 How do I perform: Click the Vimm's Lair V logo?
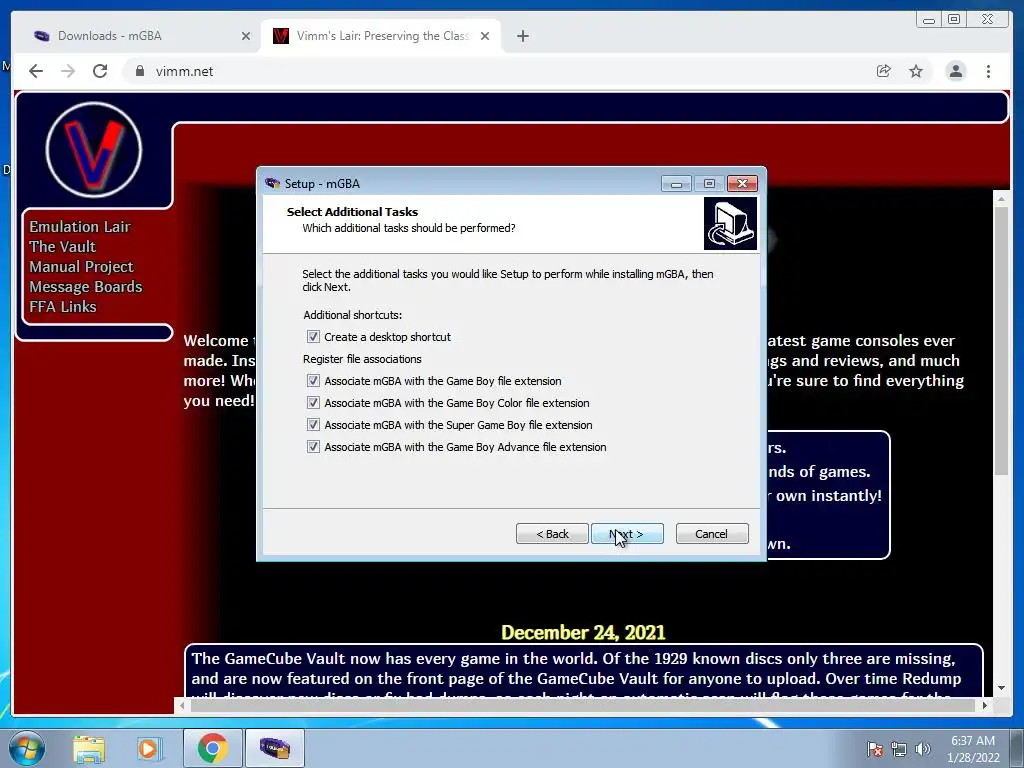93,150
